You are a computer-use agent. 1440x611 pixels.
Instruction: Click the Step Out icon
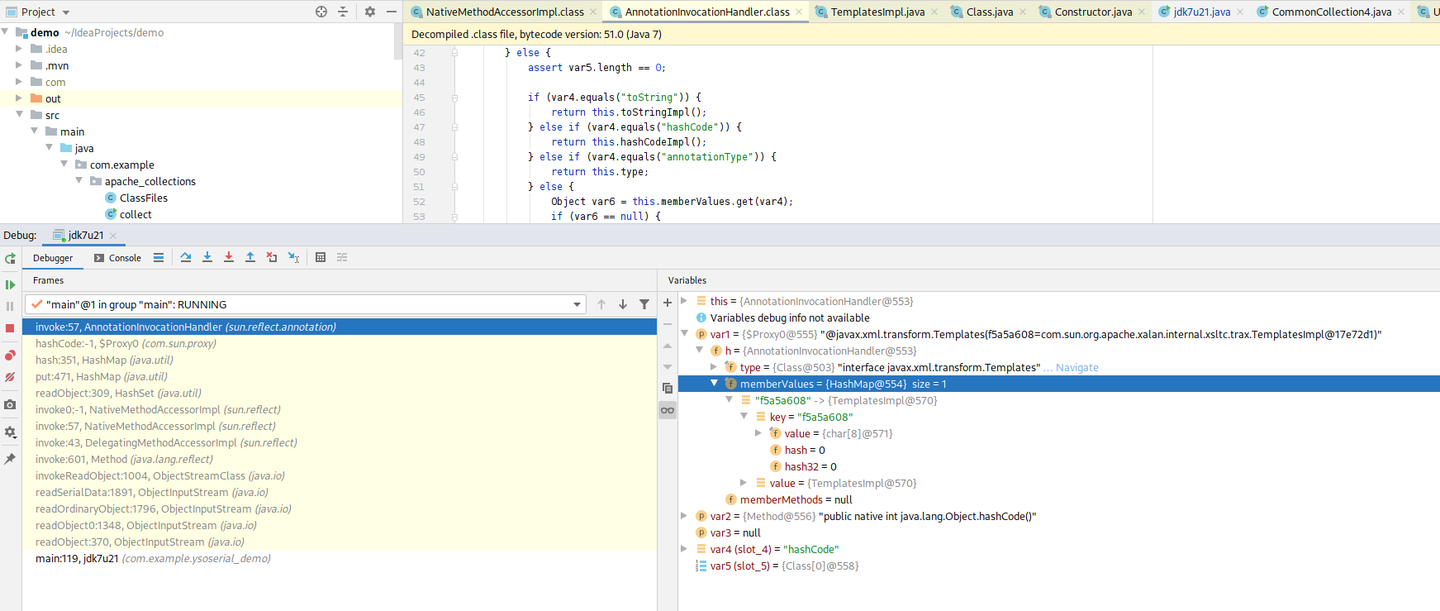pyautogui.click(x=250, y=258)
